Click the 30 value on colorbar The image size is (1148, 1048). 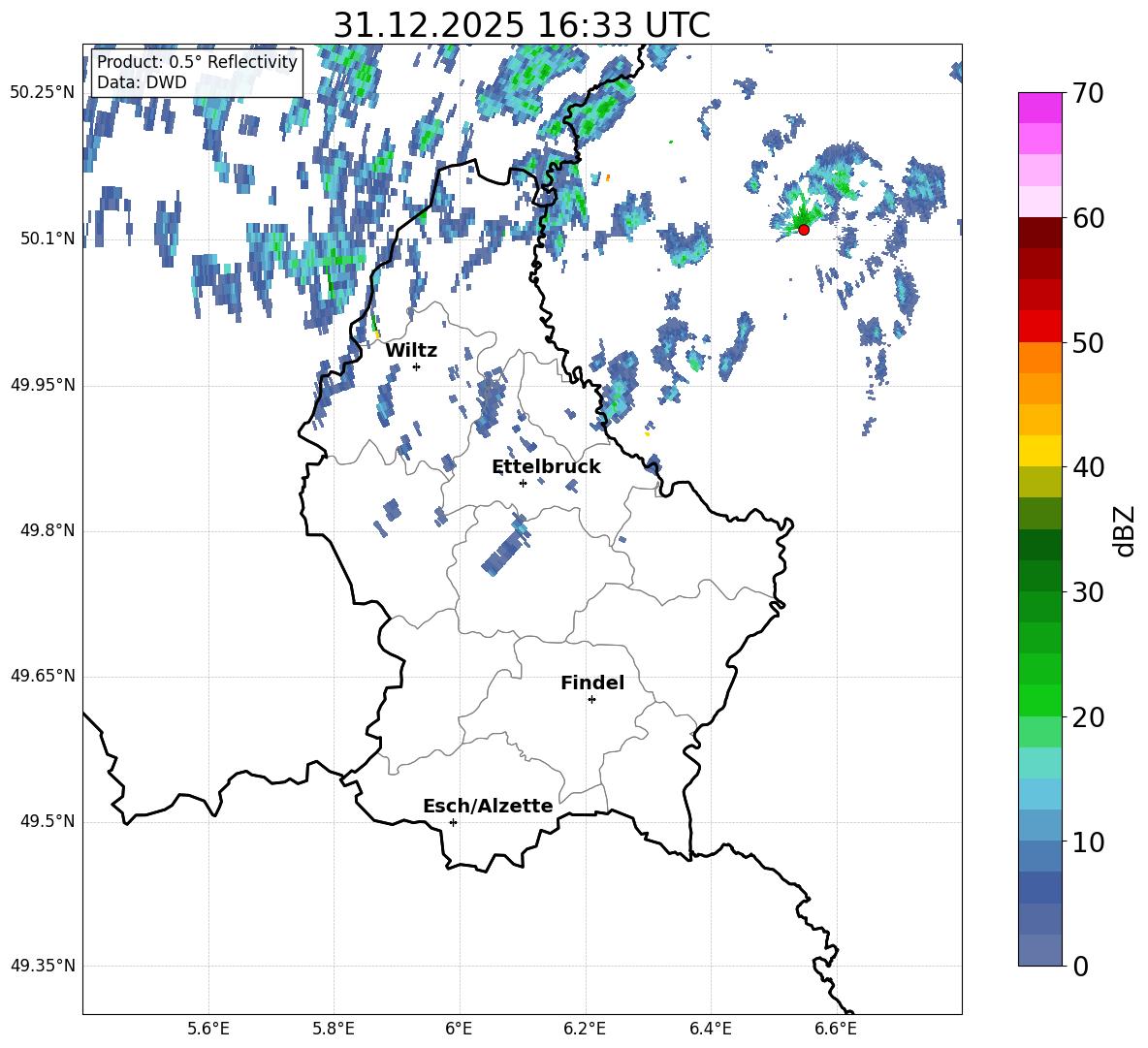(1088, 592)
